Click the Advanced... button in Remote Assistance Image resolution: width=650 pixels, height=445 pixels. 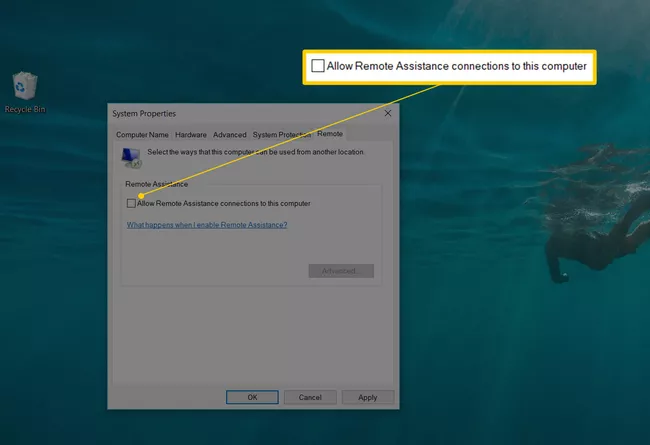(x=341, y=271)
